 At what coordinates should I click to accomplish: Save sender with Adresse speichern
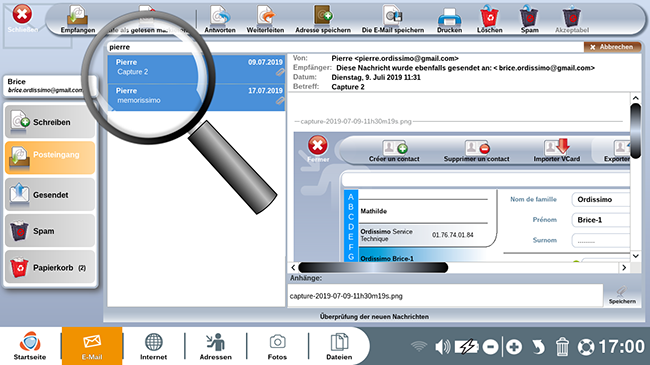323,19
